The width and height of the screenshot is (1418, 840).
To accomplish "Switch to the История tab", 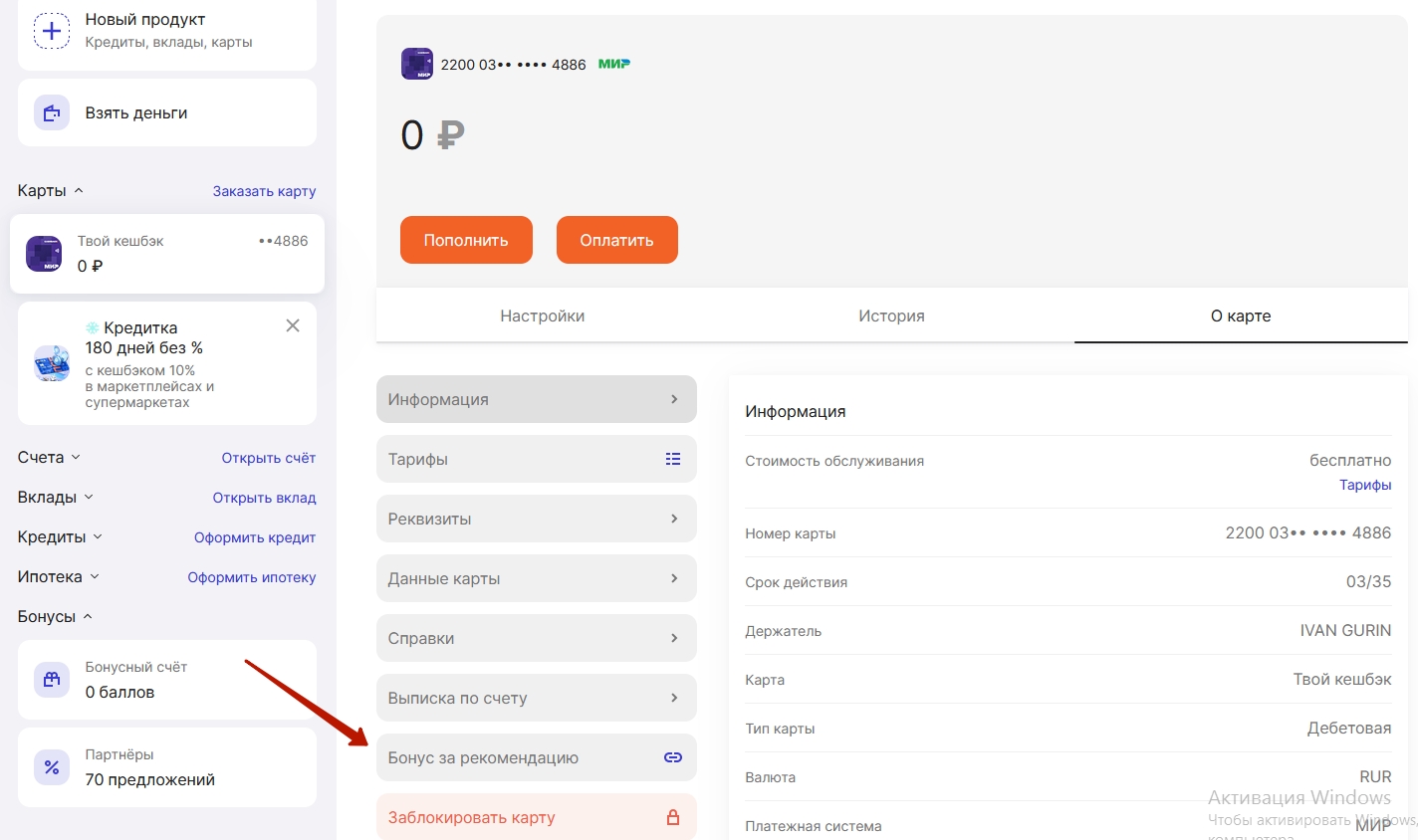I will click(x=892, y=315).
